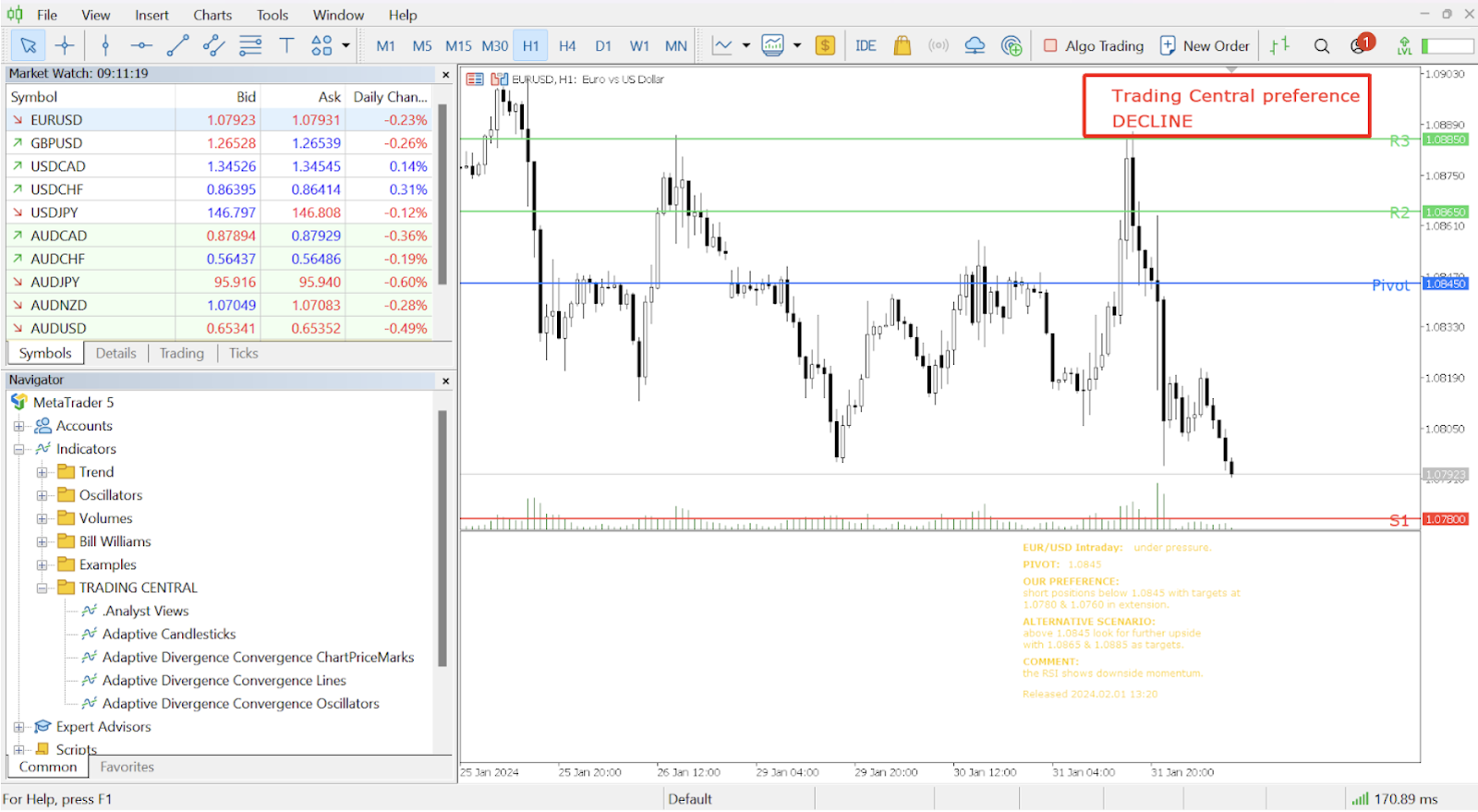The width and height of the screenshot is (1478, 812).
Task: Open the Market shopping bag icon
Action: pyautogui.click(x=903, y=45)
